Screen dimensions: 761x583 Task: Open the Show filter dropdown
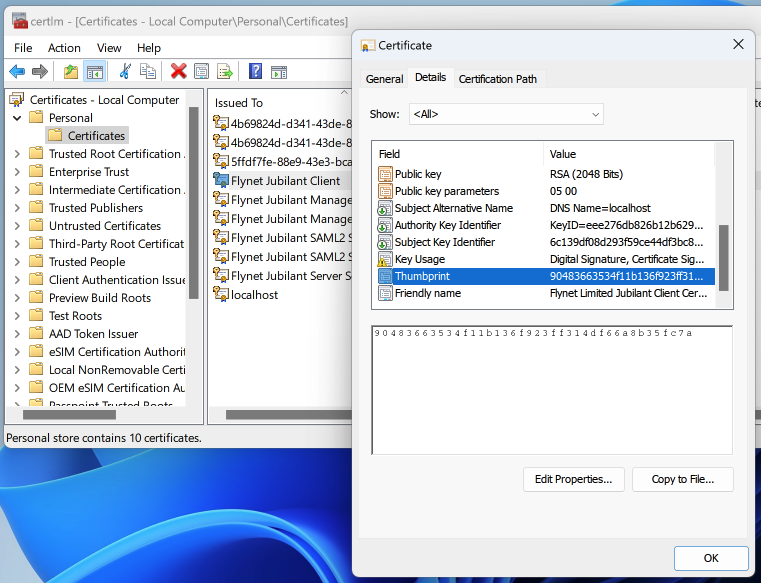pyautogui.click(x=506, y=114)
